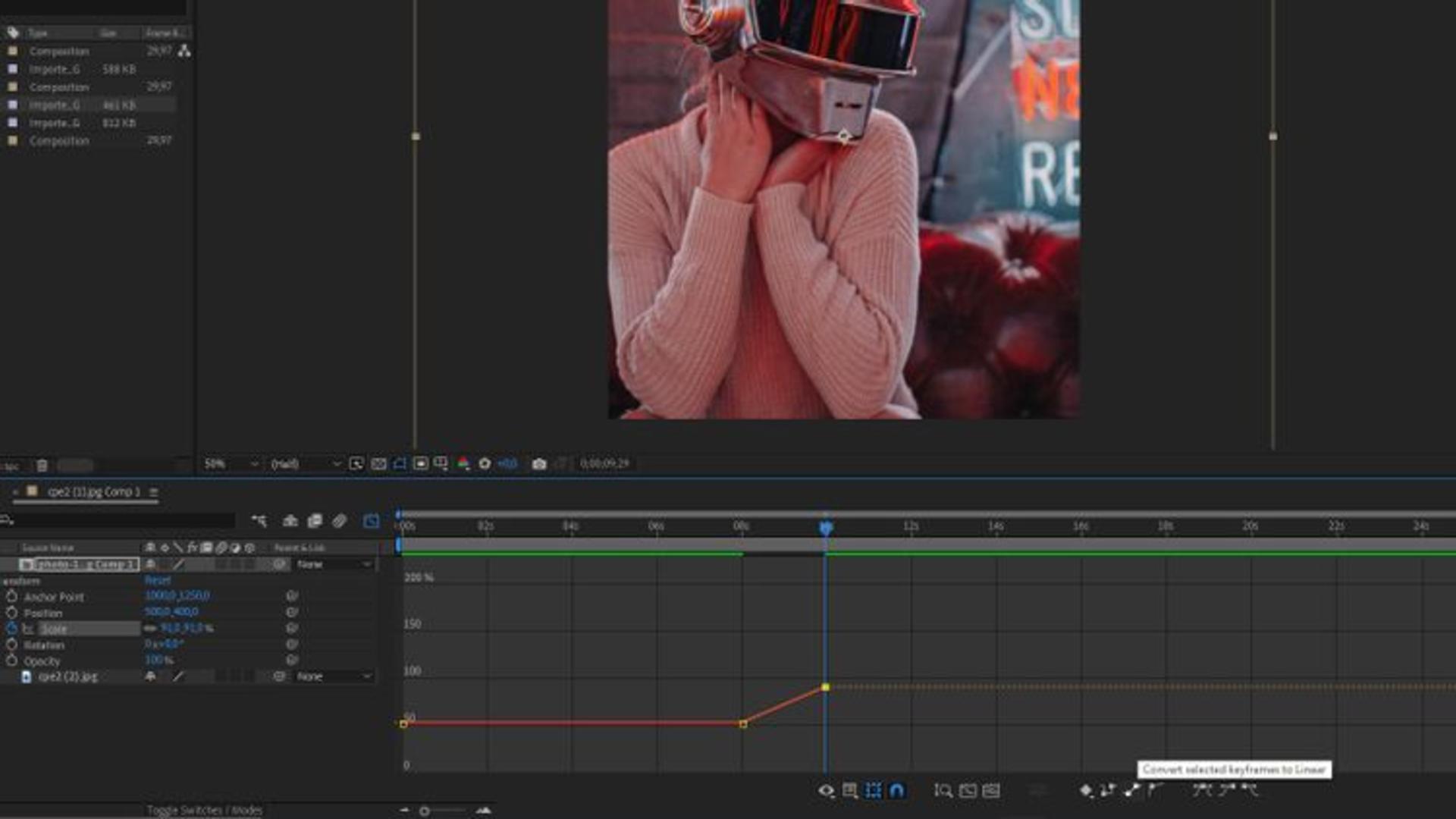Toggle the Opacity property stopwatch

tap(11, 661)
